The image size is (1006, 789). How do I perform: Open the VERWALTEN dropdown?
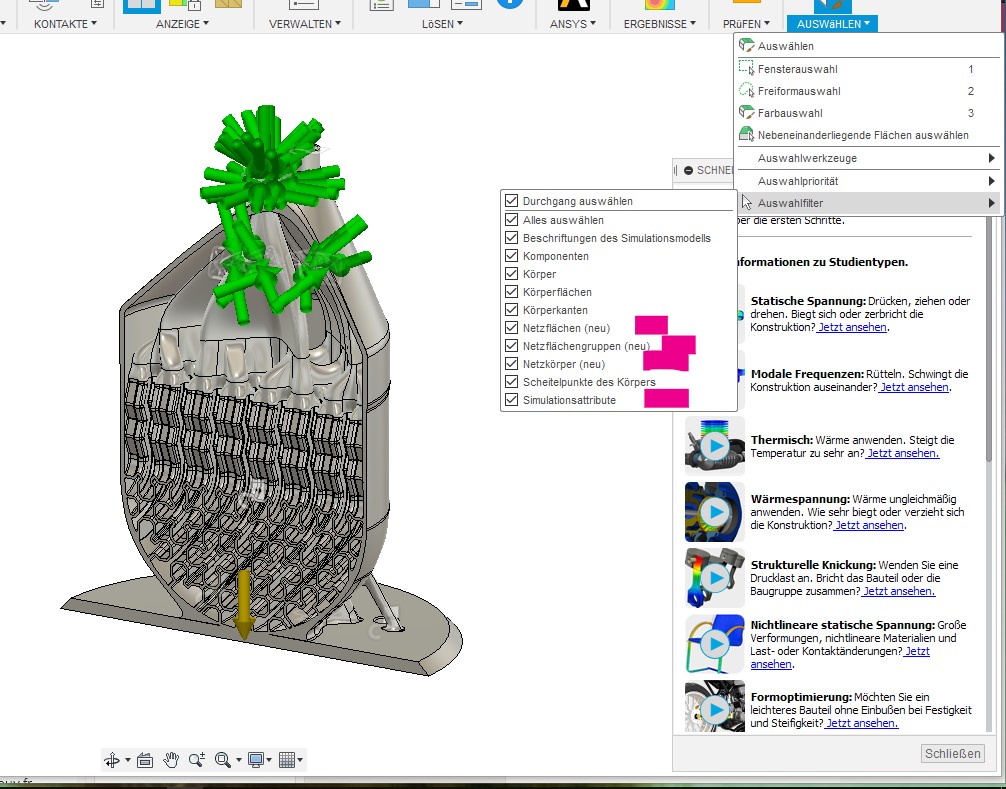[x=305, y=24]
